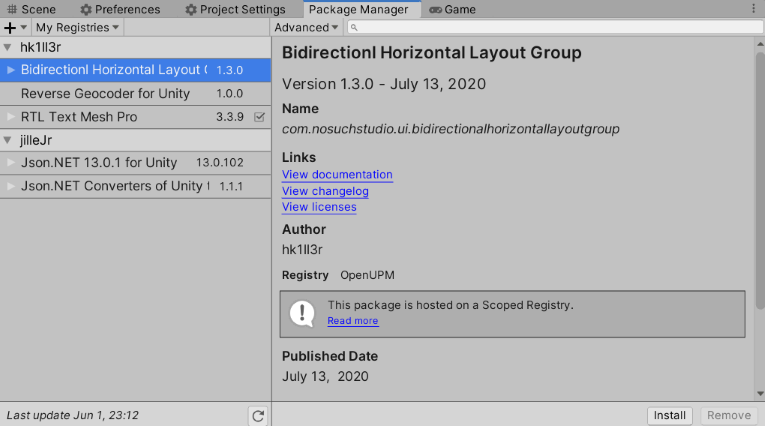The width and height of the screenshot is (765, 426).
Task: Open View licenses link
Action: click(319, 207)
